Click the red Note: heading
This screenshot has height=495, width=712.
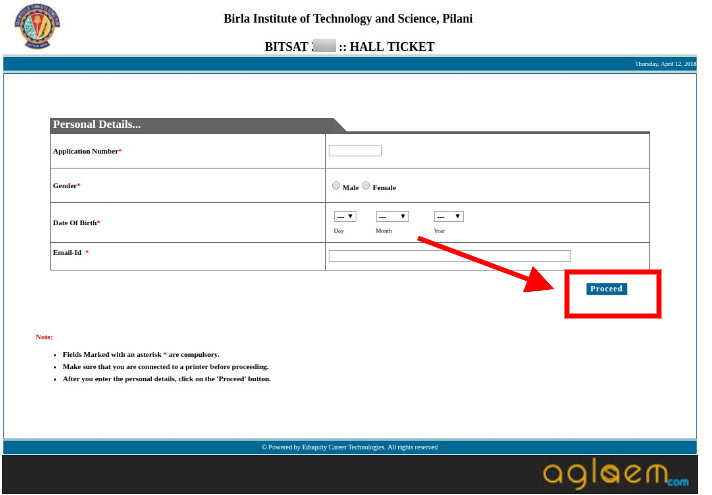coord(44,337)
